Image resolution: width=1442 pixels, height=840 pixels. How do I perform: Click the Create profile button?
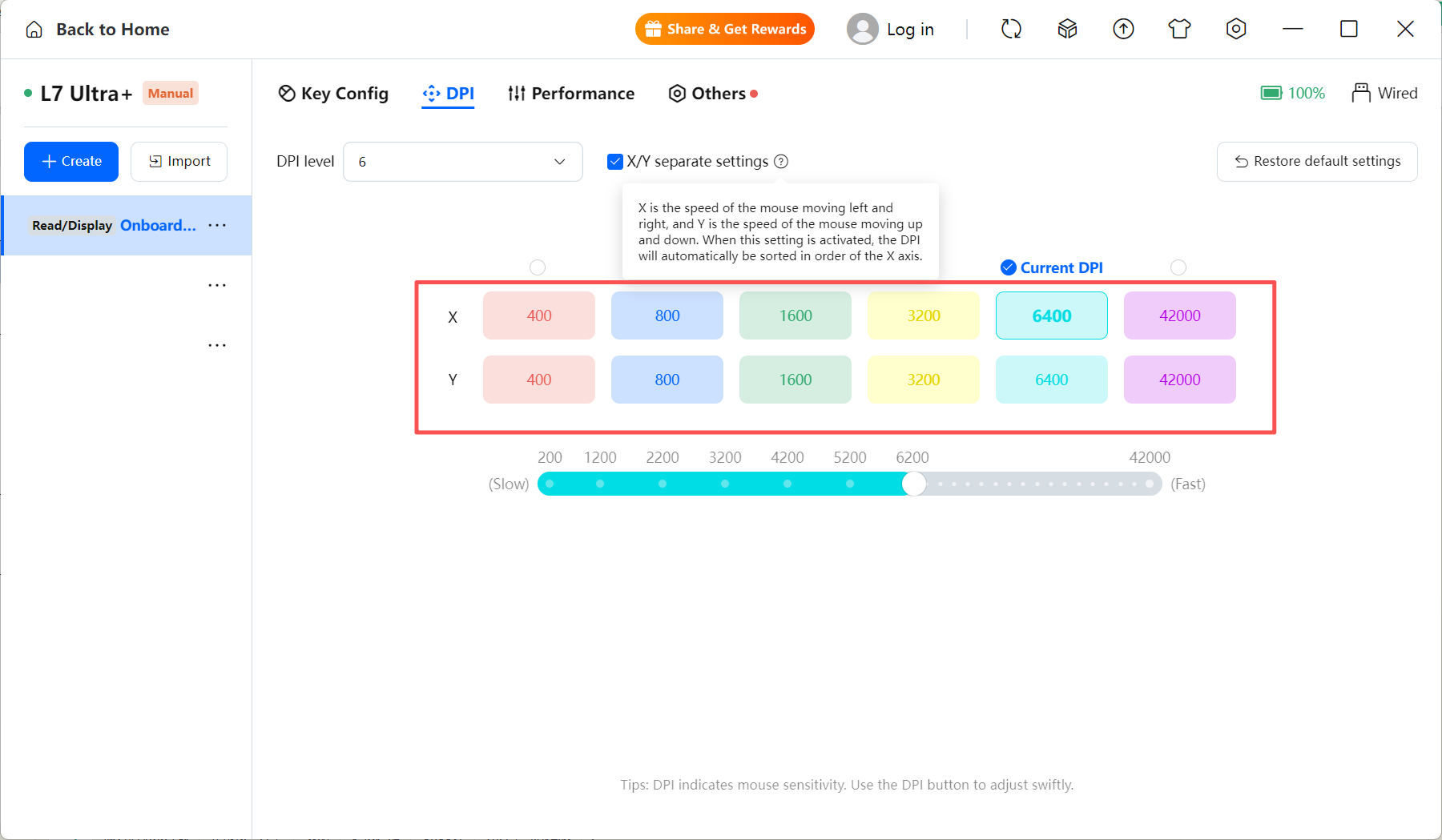click(x=71, y=162)
